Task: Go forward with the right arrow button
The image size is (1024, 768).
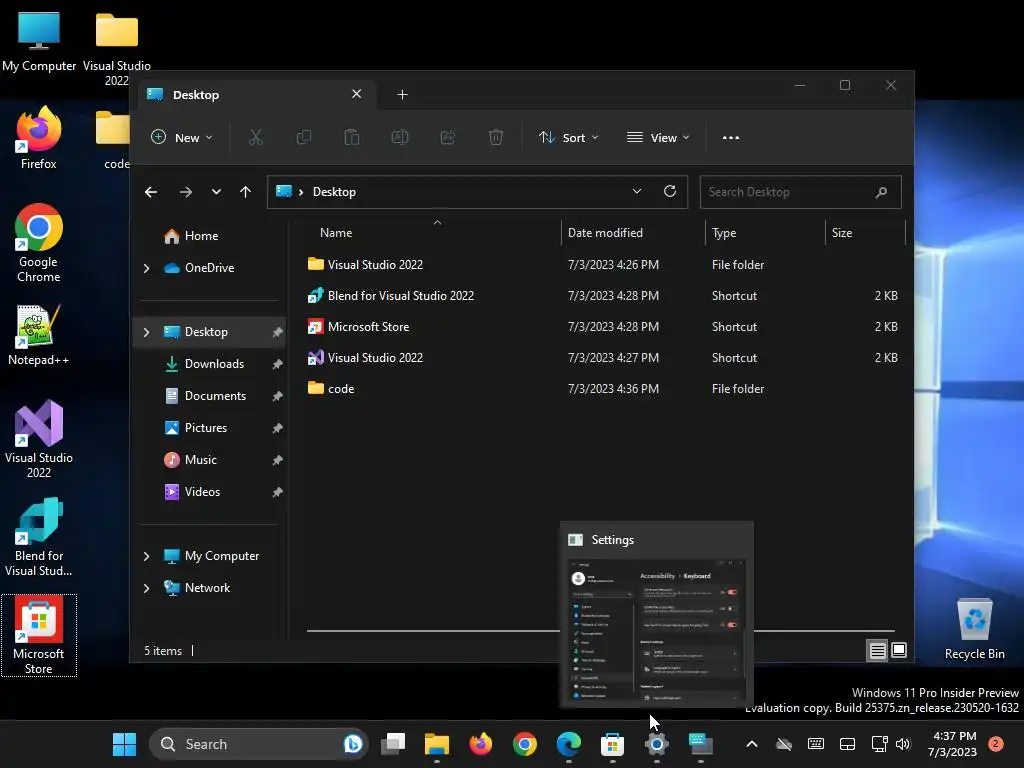Action: [185, 192]
